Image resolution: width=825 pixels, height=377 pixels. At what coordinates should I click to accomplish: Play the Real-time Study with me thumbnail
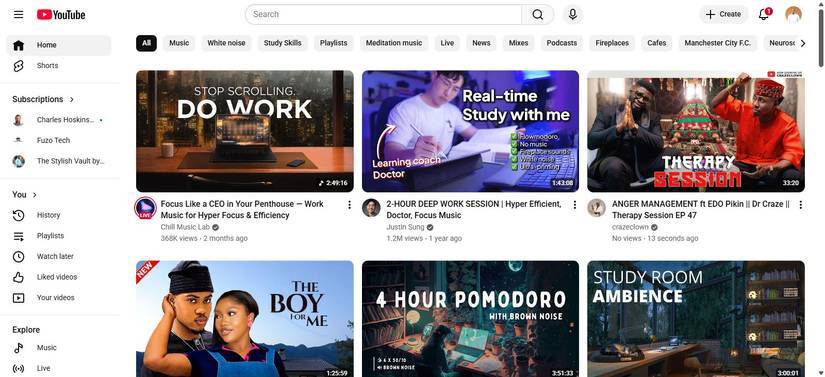click(470, 131)
